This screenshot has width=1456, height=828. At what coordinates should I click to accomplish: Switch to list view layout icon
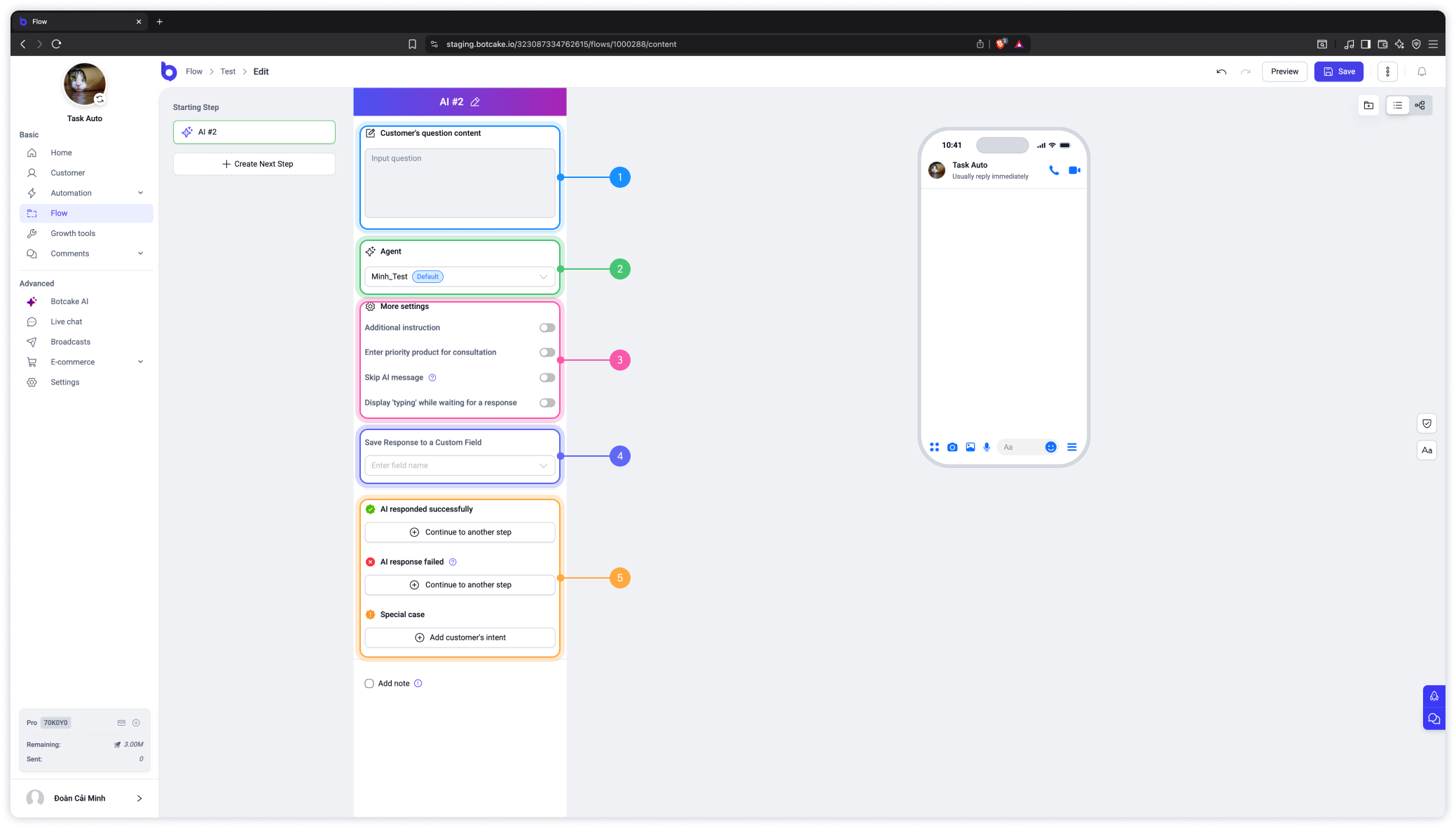pyautogui.click(x=1398, y=106)
